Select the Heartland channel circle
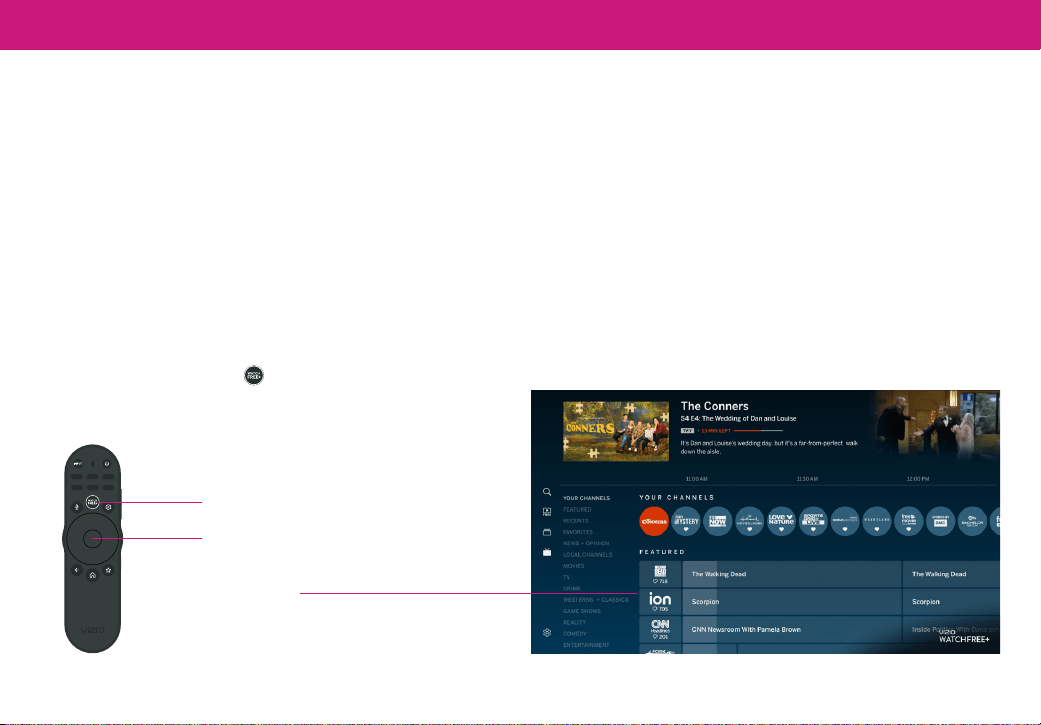 coord(877,521)
